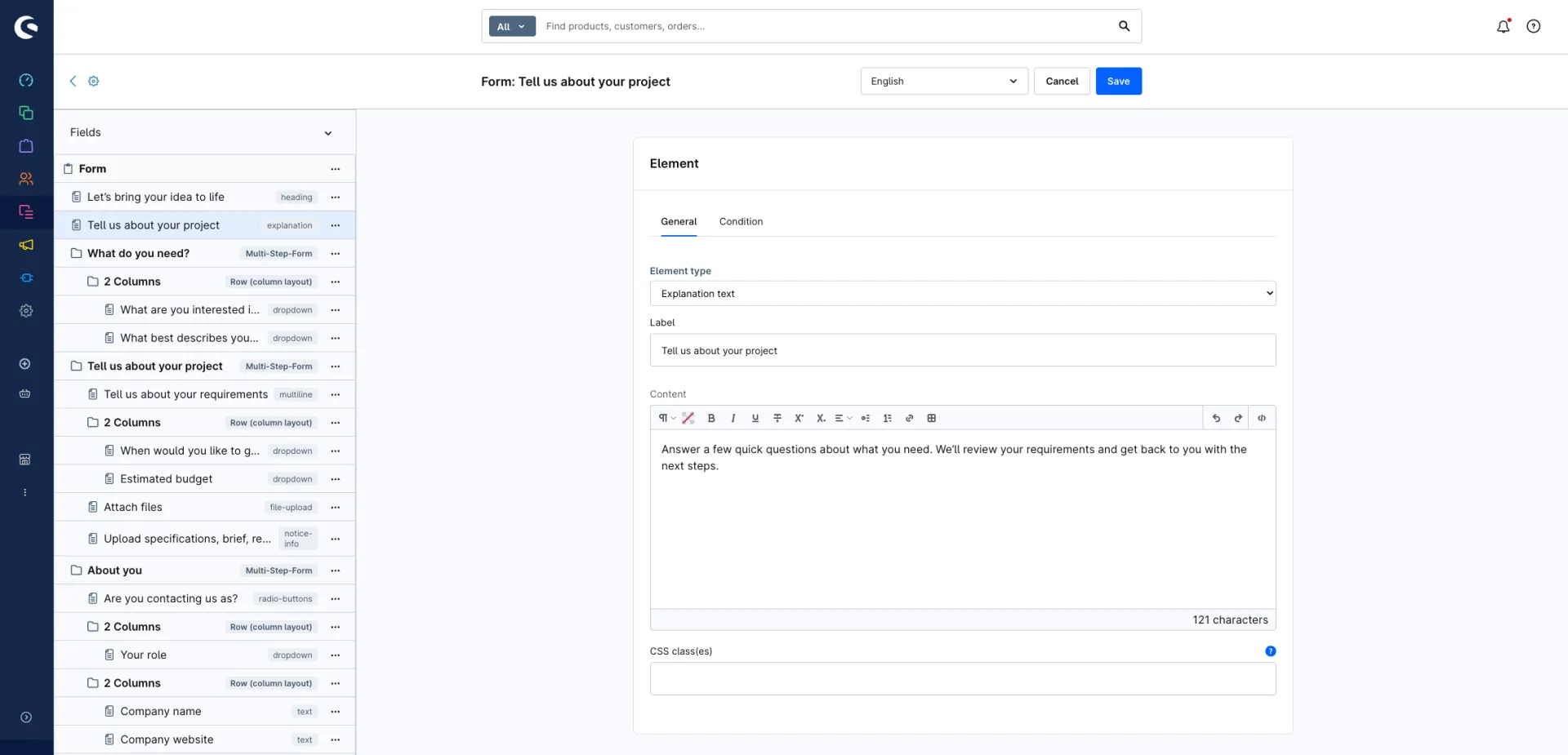
Task: Insert a link in content
Action: (910, 418)
